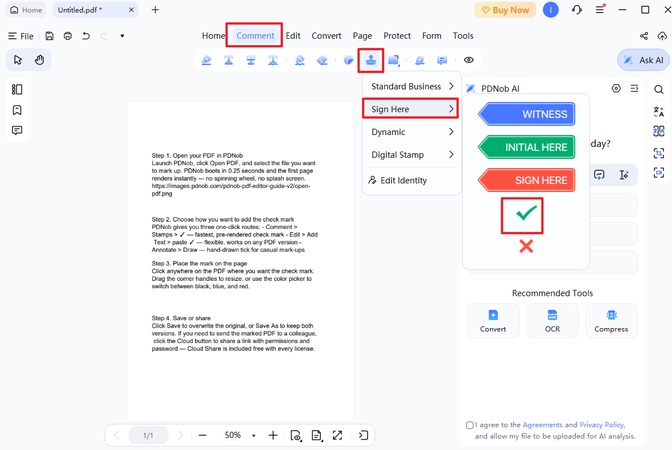Click the Sticker shape tool icon
The image size is (672, 450).
(349, 60)
